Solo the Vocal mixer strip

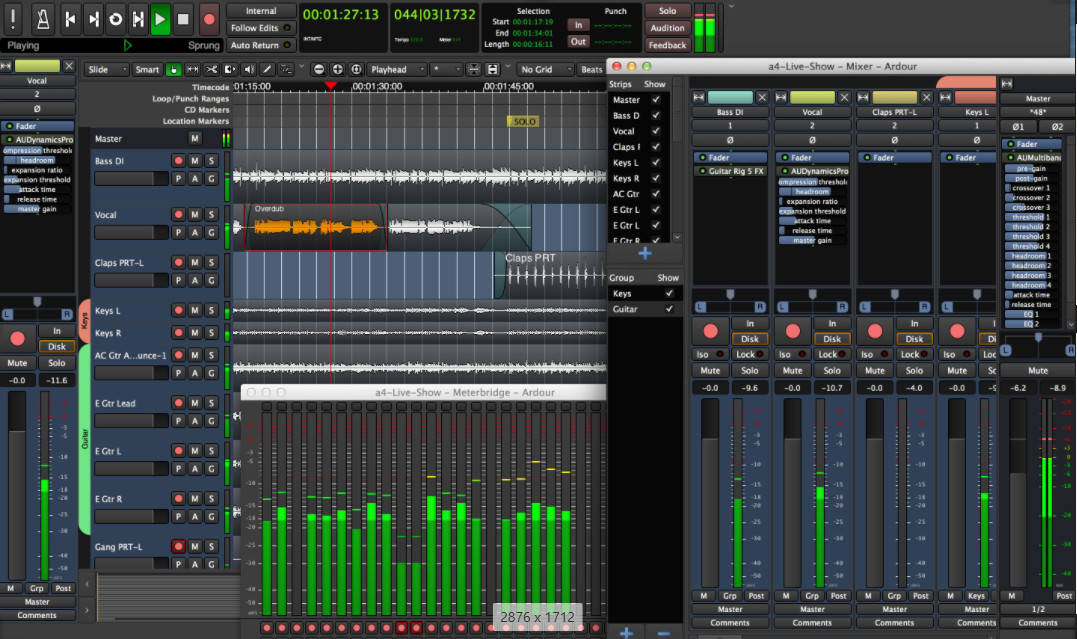pyautogui.click(x=832, y=370)
